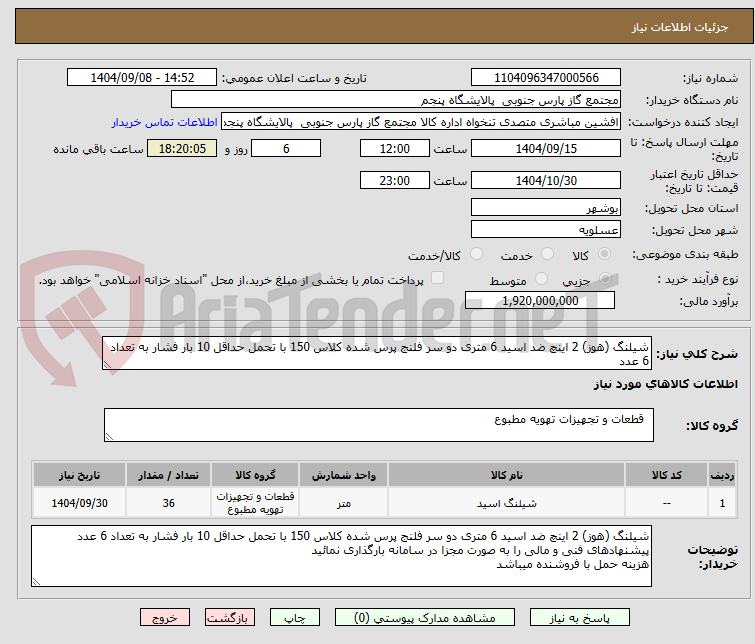Image resolution: width=755 pixels, height=644 pixels.
Task: Click the need date cell 1404/09/30
Action: [79, 503]
